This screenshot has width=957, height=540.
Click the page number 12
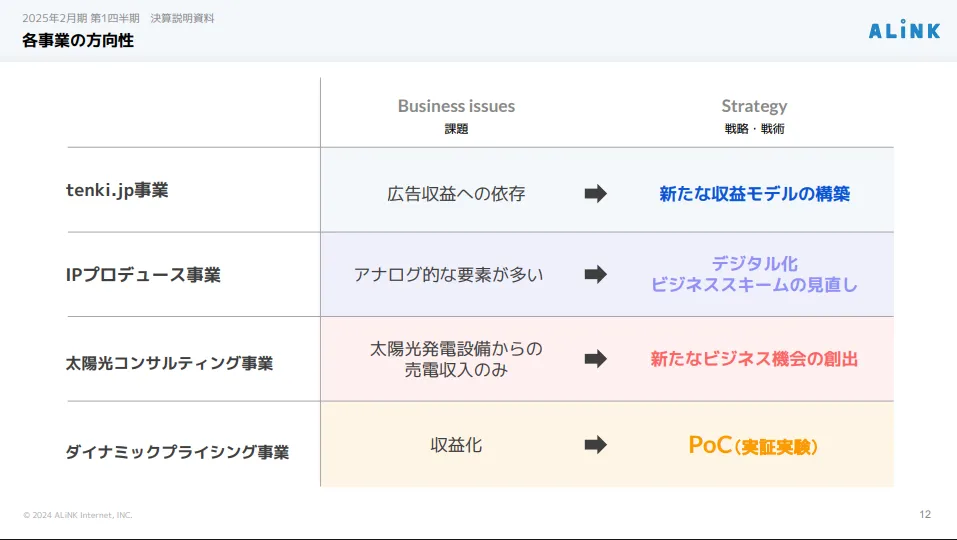pyautogui.click(x=925, y=514)
